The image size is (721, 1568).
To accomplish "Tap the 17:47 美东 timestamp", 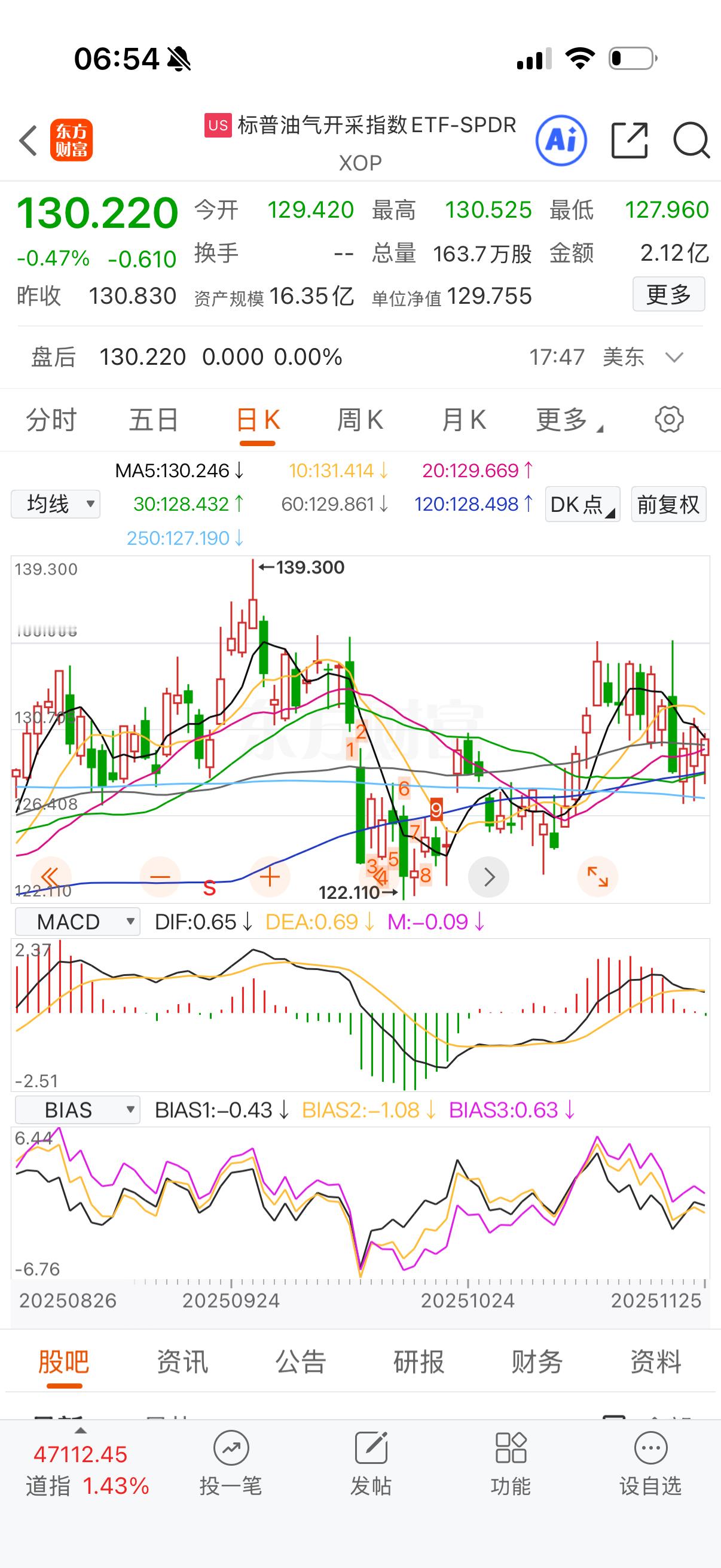I will [586, 357].
